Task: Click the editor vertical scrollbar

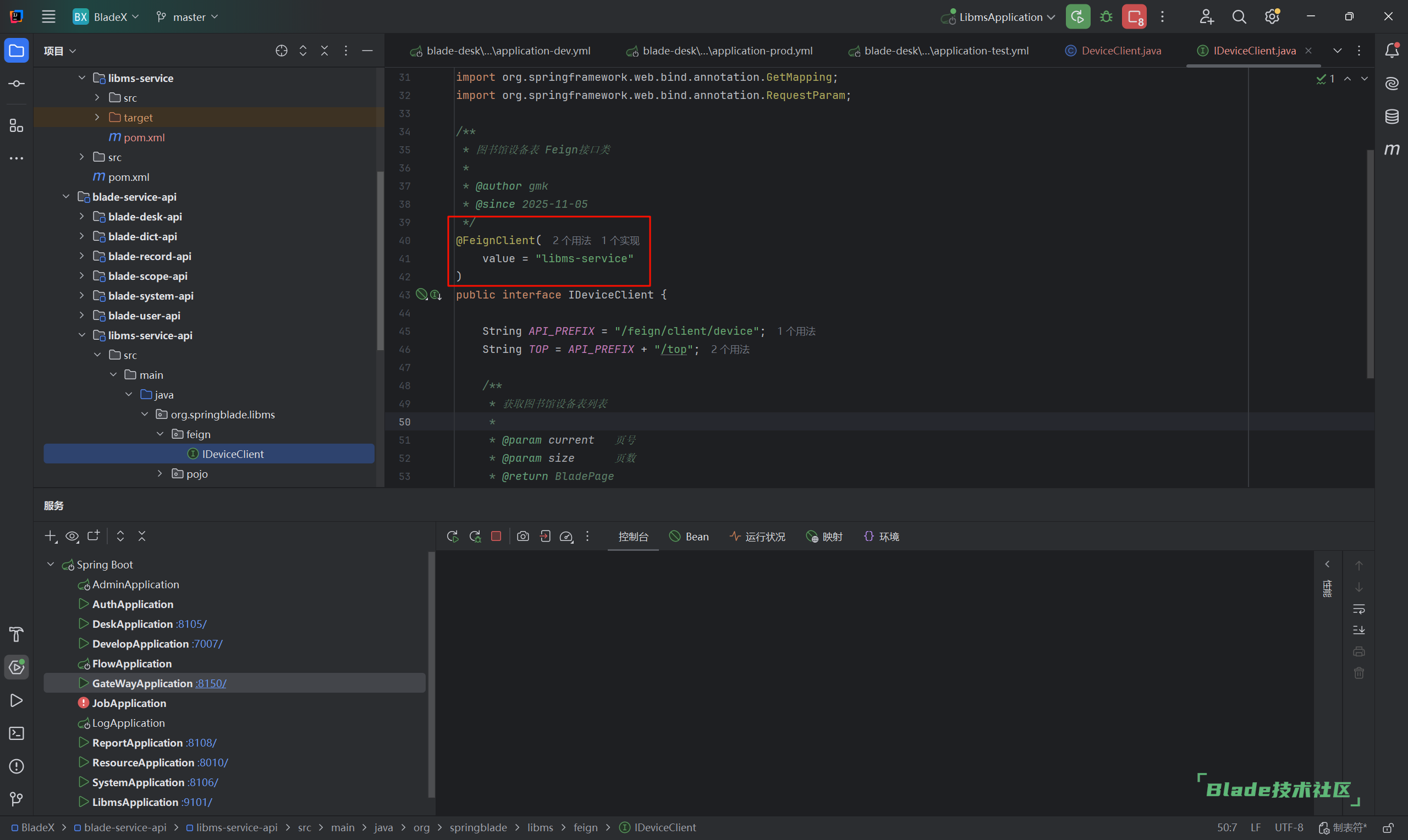Action: 1369,263
